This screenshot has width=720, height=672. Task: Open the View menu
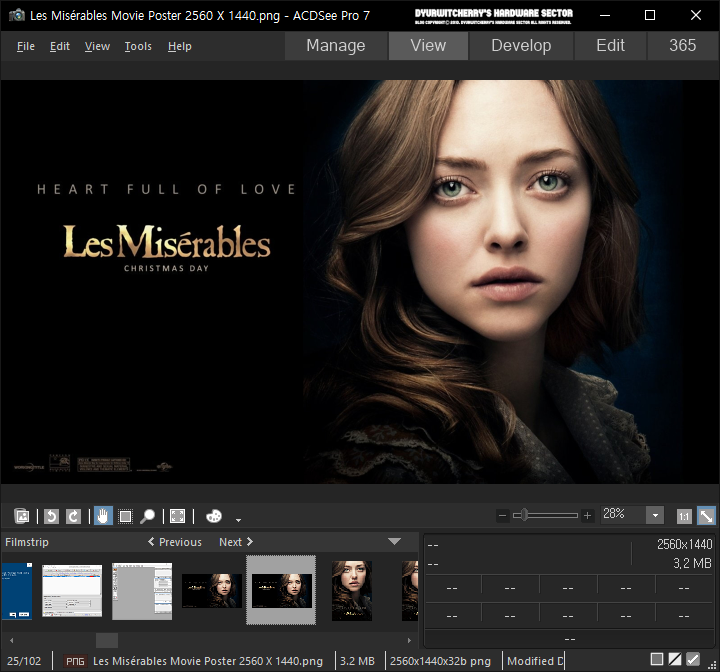pyautogui.click(x=97, y=46)
